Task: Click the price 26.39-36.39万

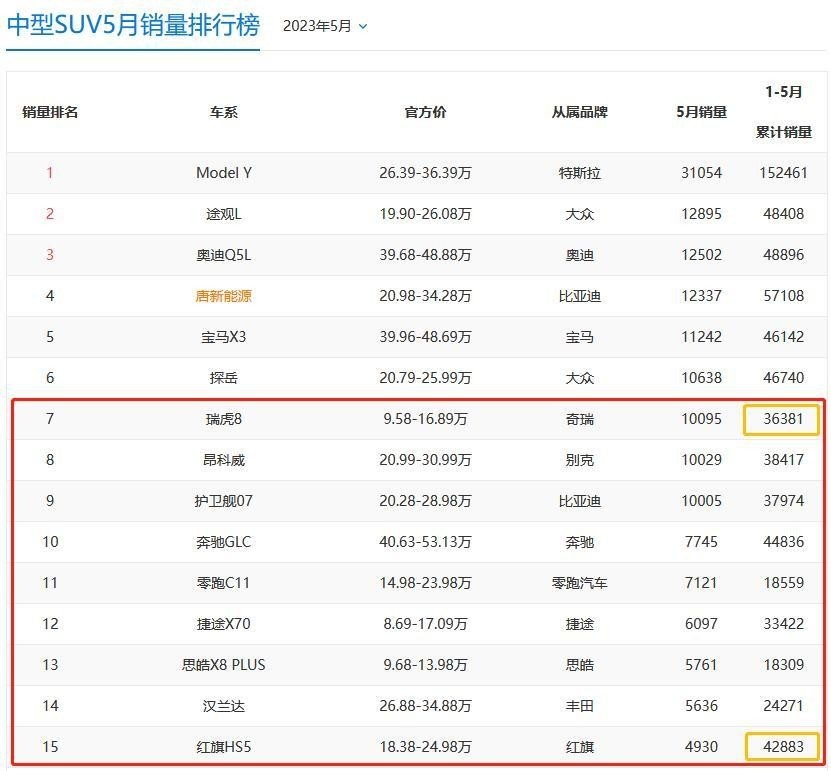Action: pos(425,173)
